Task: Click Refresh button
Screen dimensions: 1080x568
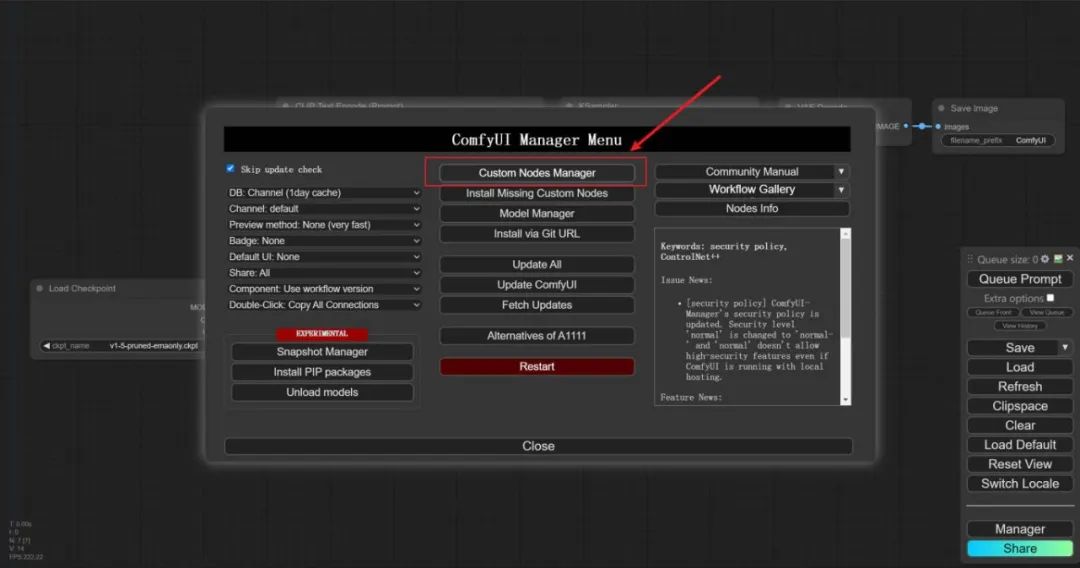Action: pyautogui.click(x=1020, y=386)
